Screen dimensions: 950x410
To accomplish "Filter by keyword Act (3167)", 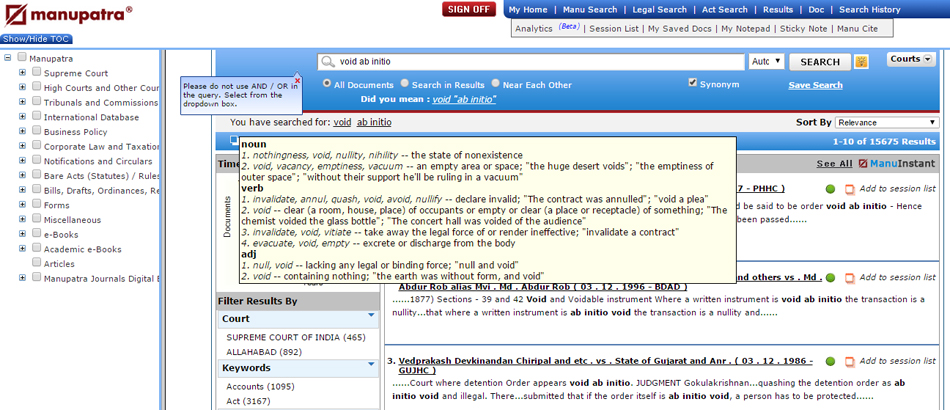I will pos(248,402).
